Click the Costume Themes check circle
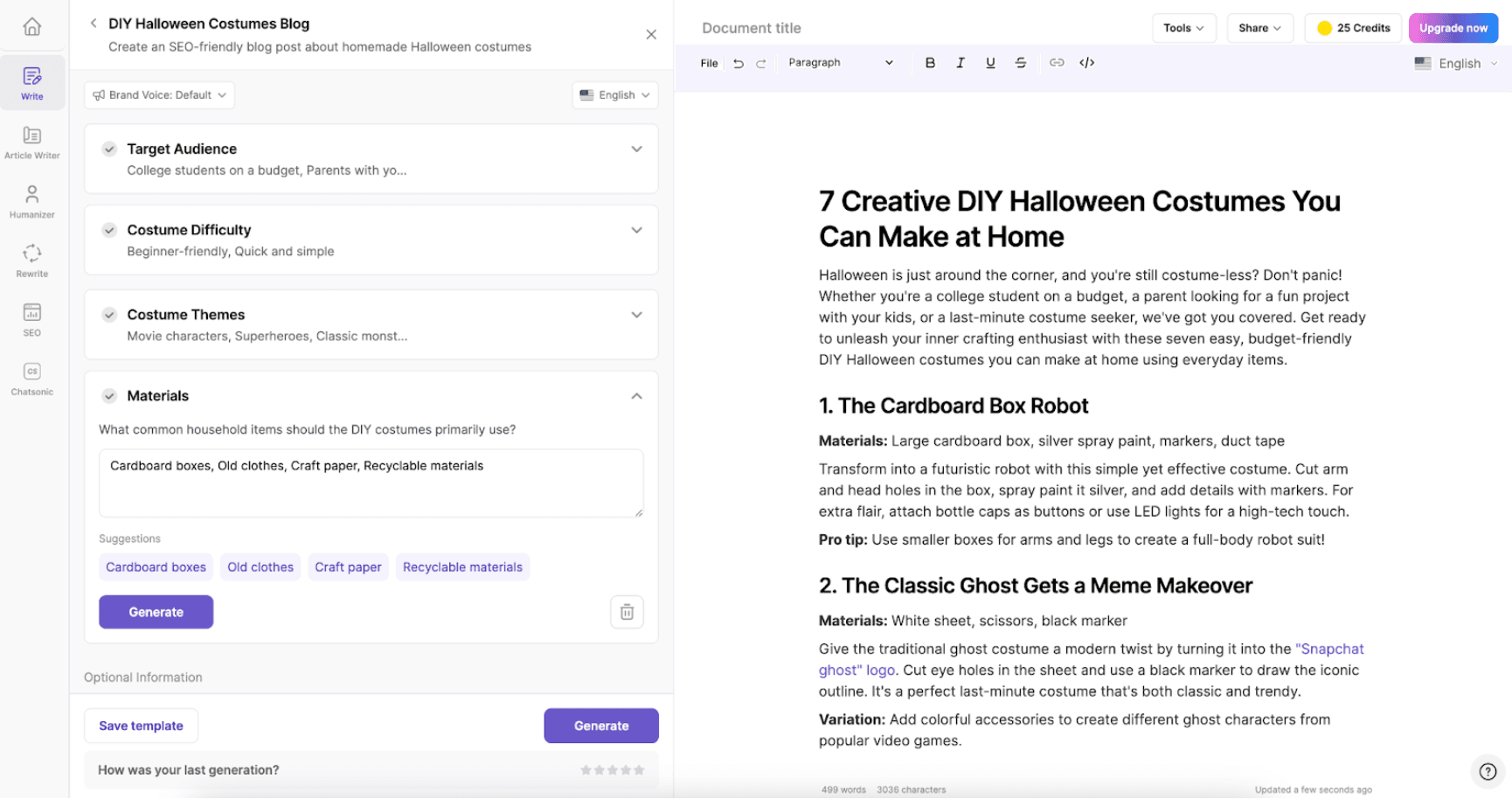 109,315
